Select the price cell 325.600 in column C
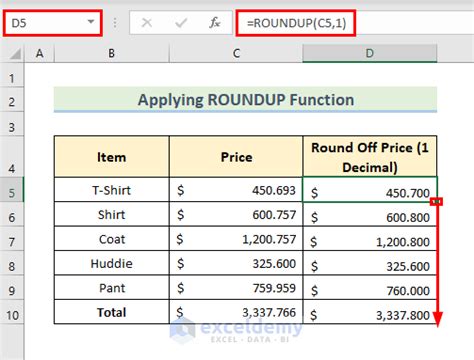This screenshot has width=474, height=360. click(236, 263)
